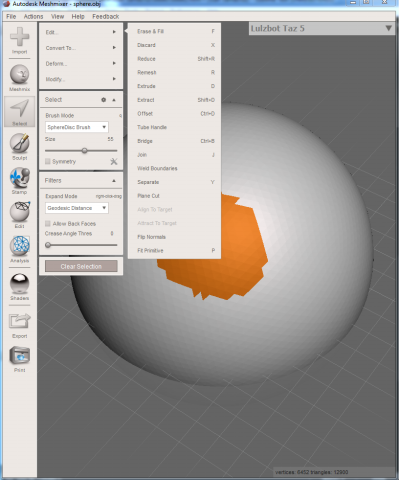Choose Weld Boundaries menu entry

[x=174, y=168]
